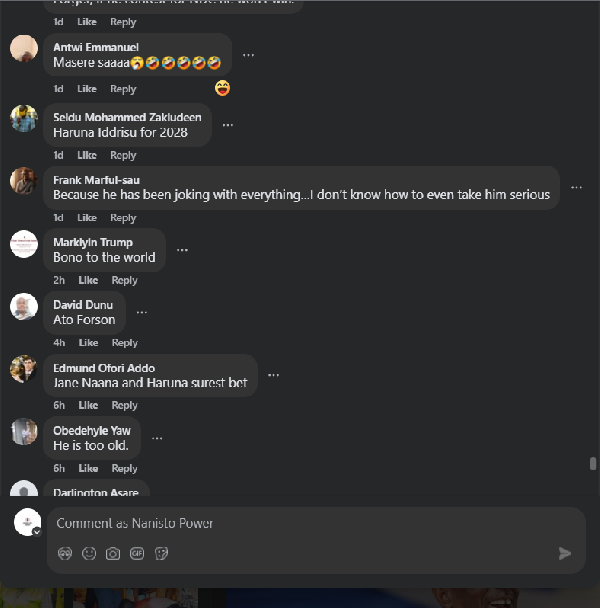Open more options for Frank Marful-sau's comment
This screenshot has width=600, height=608.
[576, 187]
